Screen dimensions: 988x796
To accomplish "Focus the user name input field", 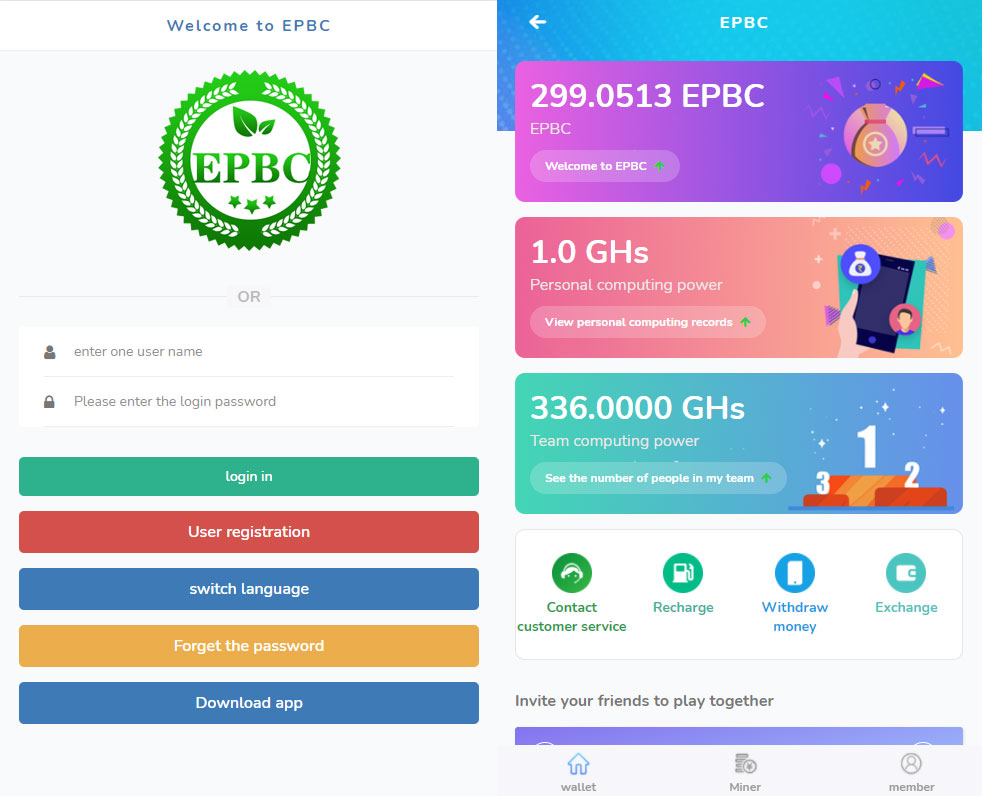I will point(260,352).
